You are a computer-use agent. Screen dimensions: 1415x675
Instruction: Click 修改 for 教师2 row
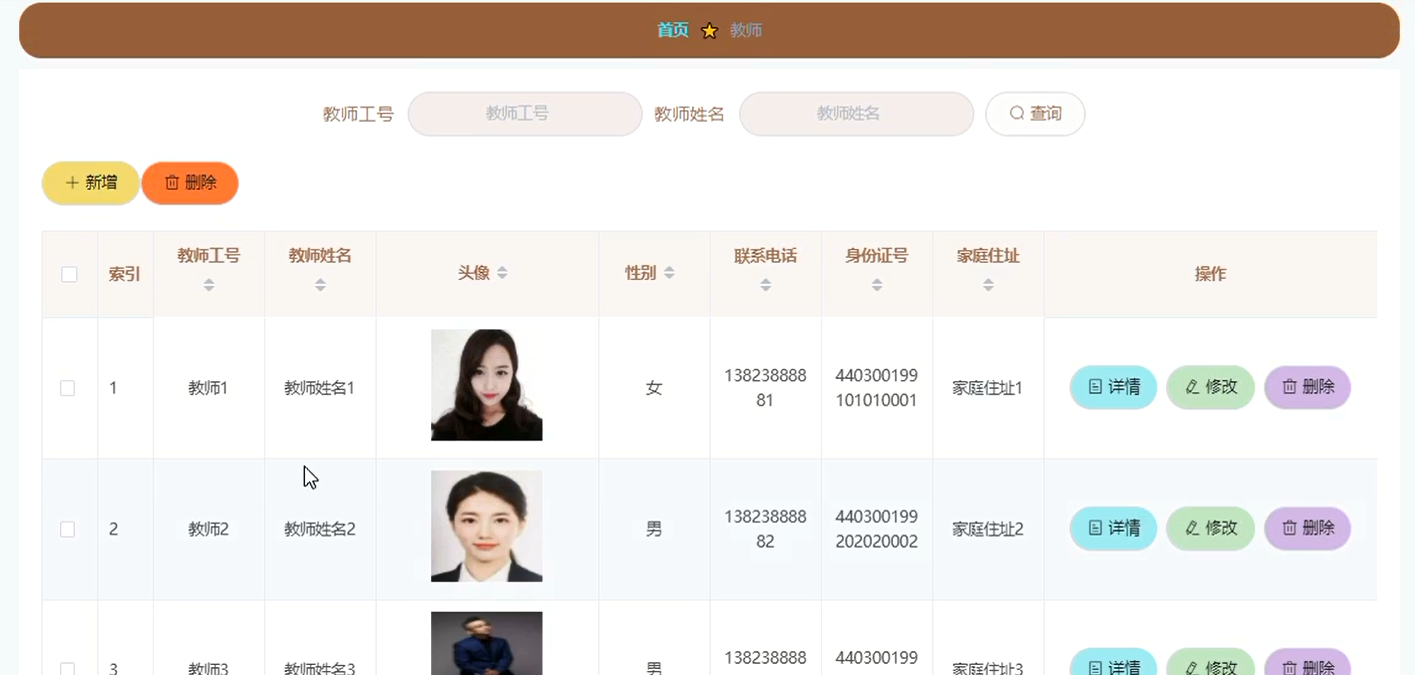[x=1210, y=528]
